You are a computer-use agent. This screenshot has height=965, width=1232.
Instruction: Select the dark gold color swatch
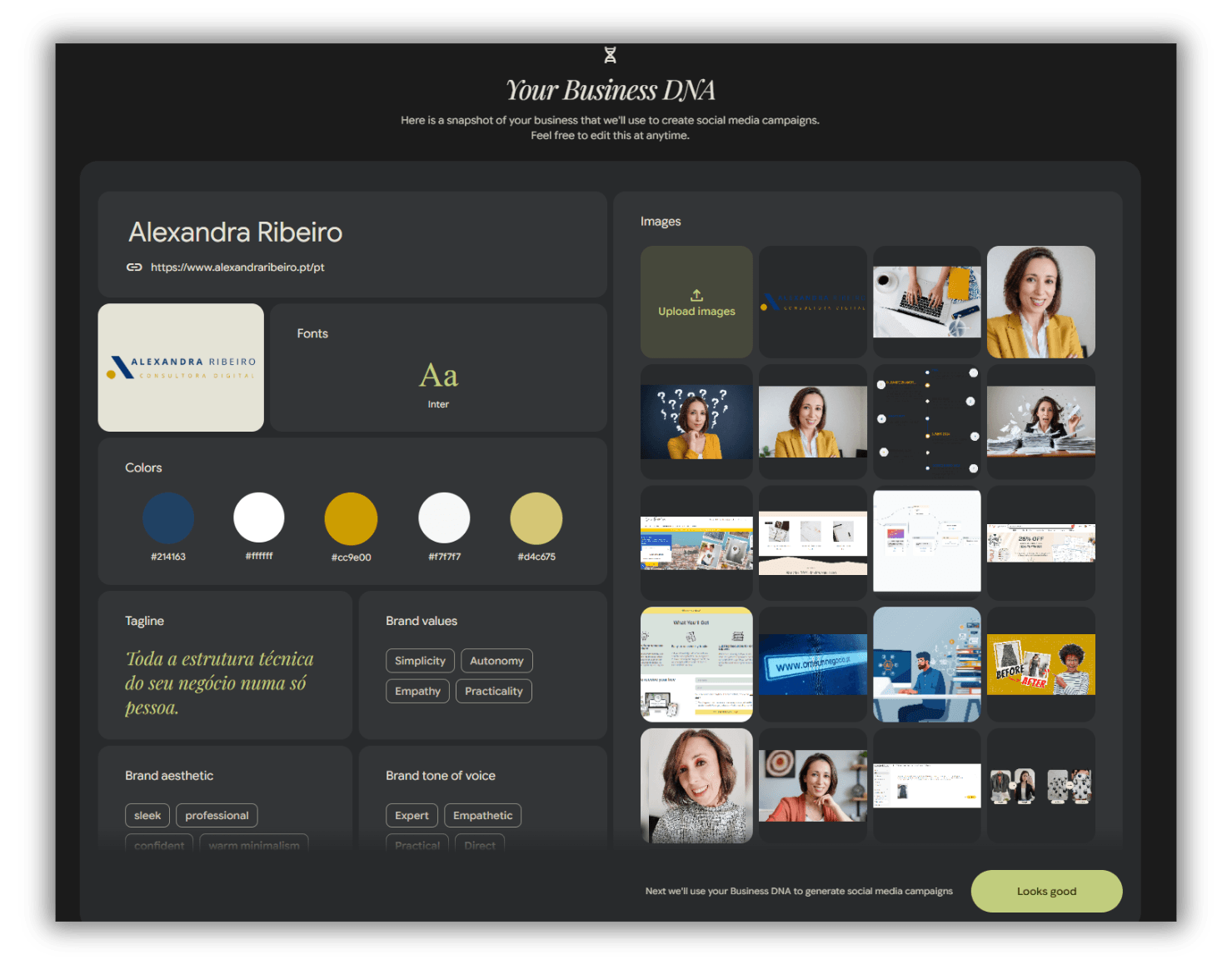pos(351,518)
